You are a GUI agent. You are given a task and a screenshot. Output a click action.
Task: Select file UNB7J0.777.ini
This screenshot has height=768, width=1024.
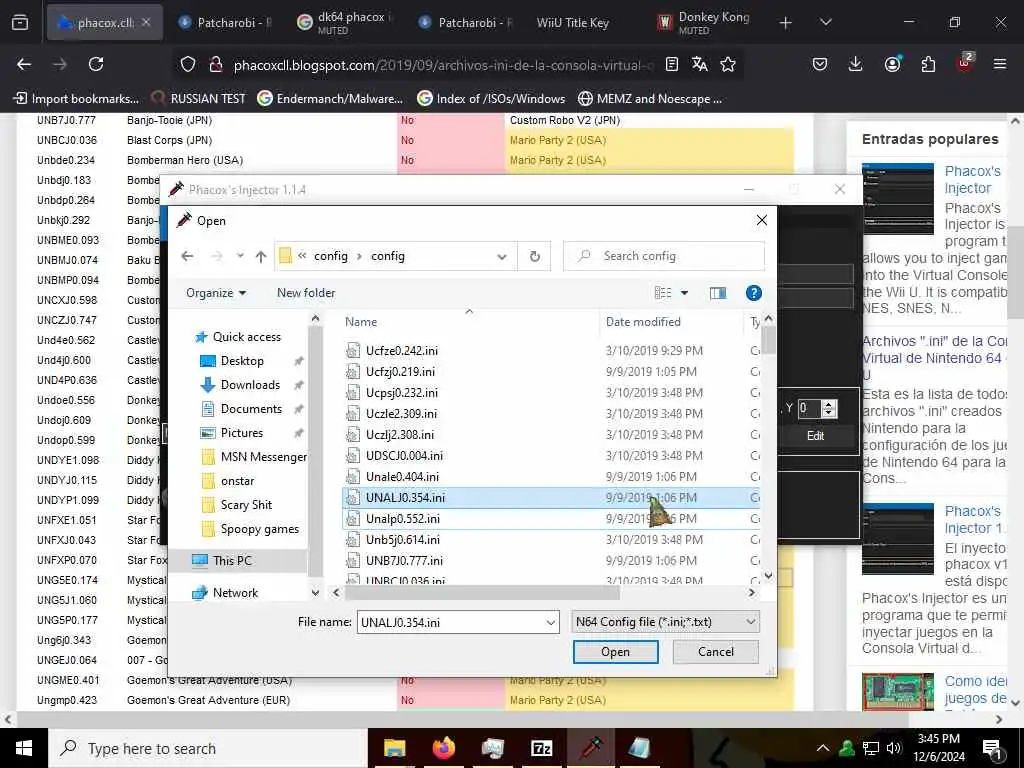(x=404, y=560)
